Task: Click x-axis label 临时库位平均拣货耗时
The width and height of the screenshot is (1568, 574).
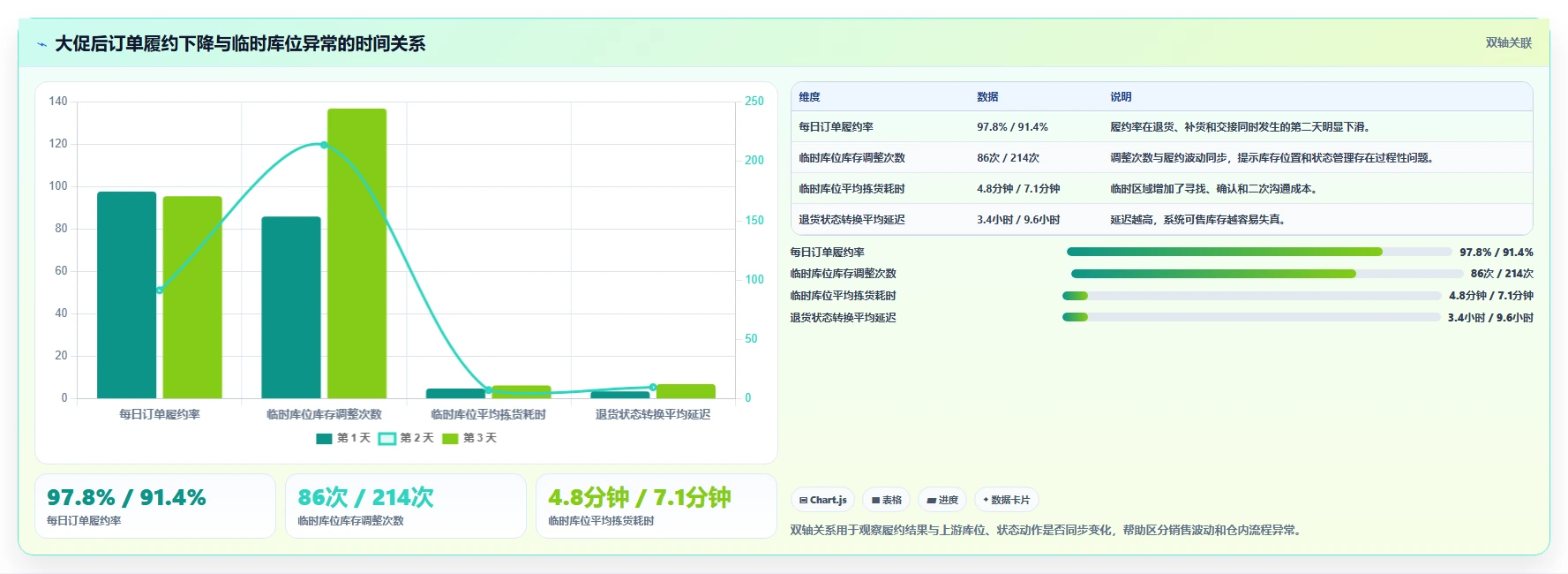Action: coord(488,414)
